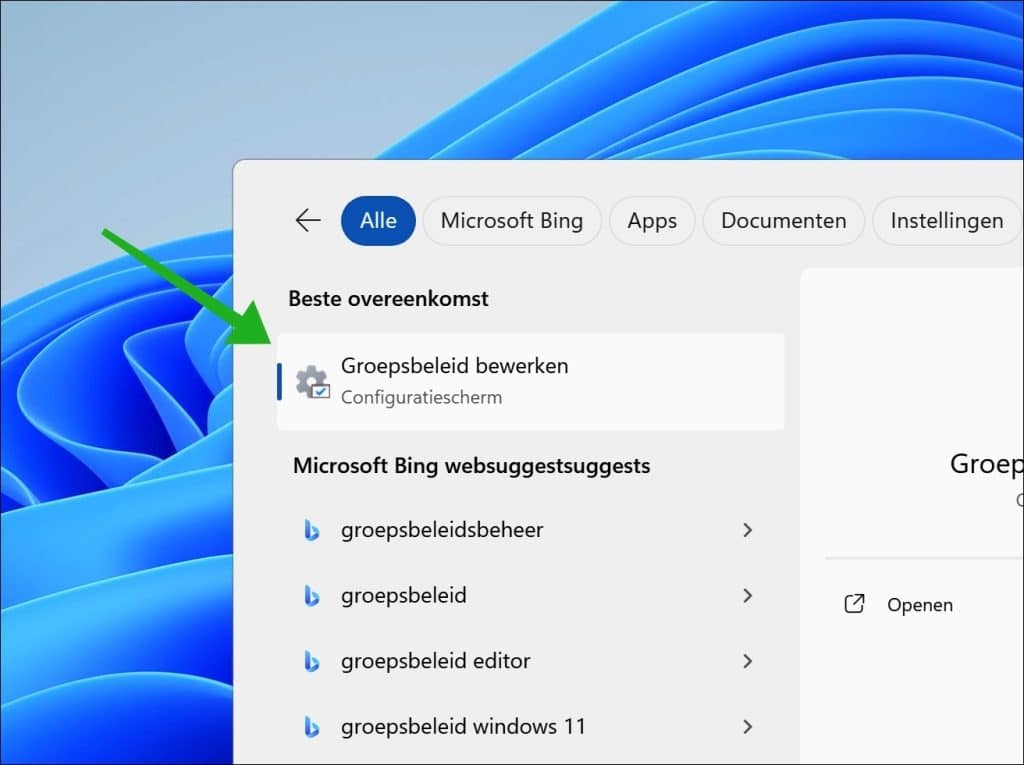Screen dimensions: 1024x765
Task: Expand the groepsbeleid editor suggestion
Action: 748,661
